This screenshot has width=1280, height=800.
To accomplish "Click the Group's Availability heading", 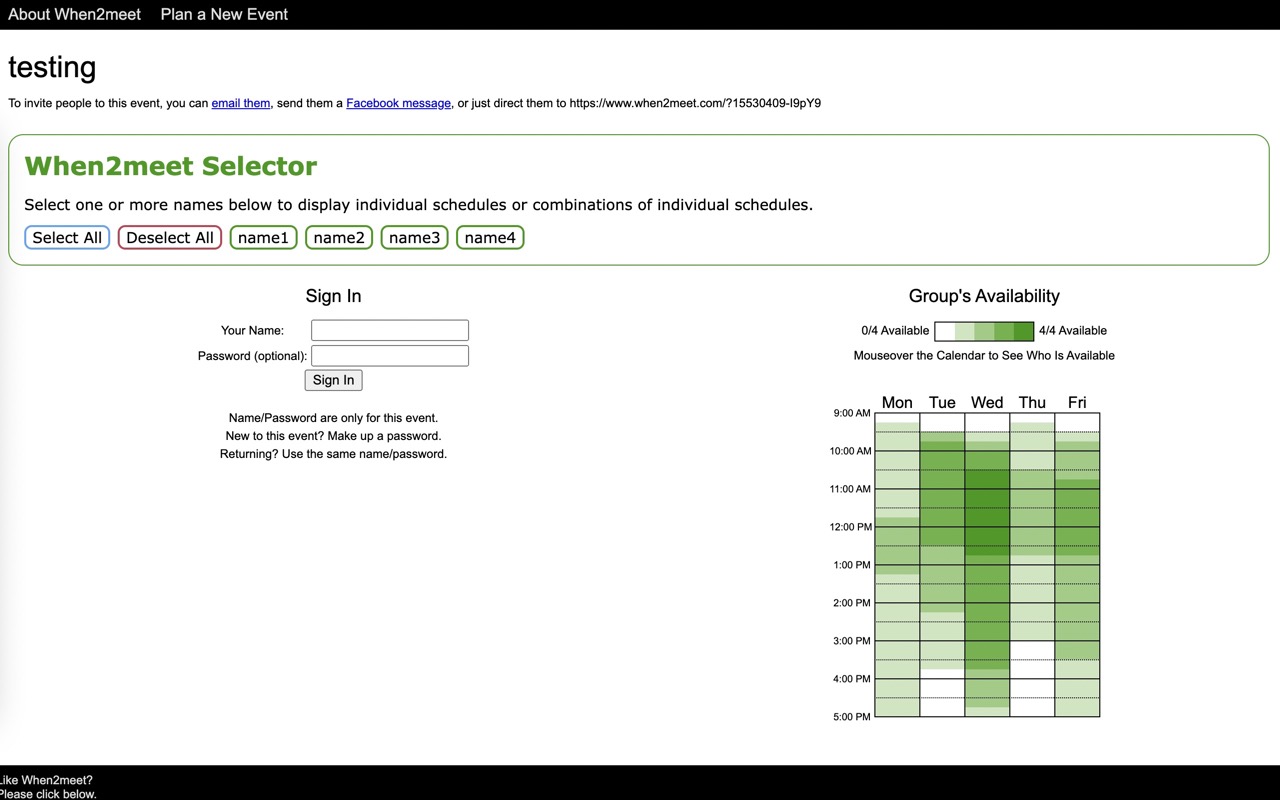I will (x=984, y=296).
